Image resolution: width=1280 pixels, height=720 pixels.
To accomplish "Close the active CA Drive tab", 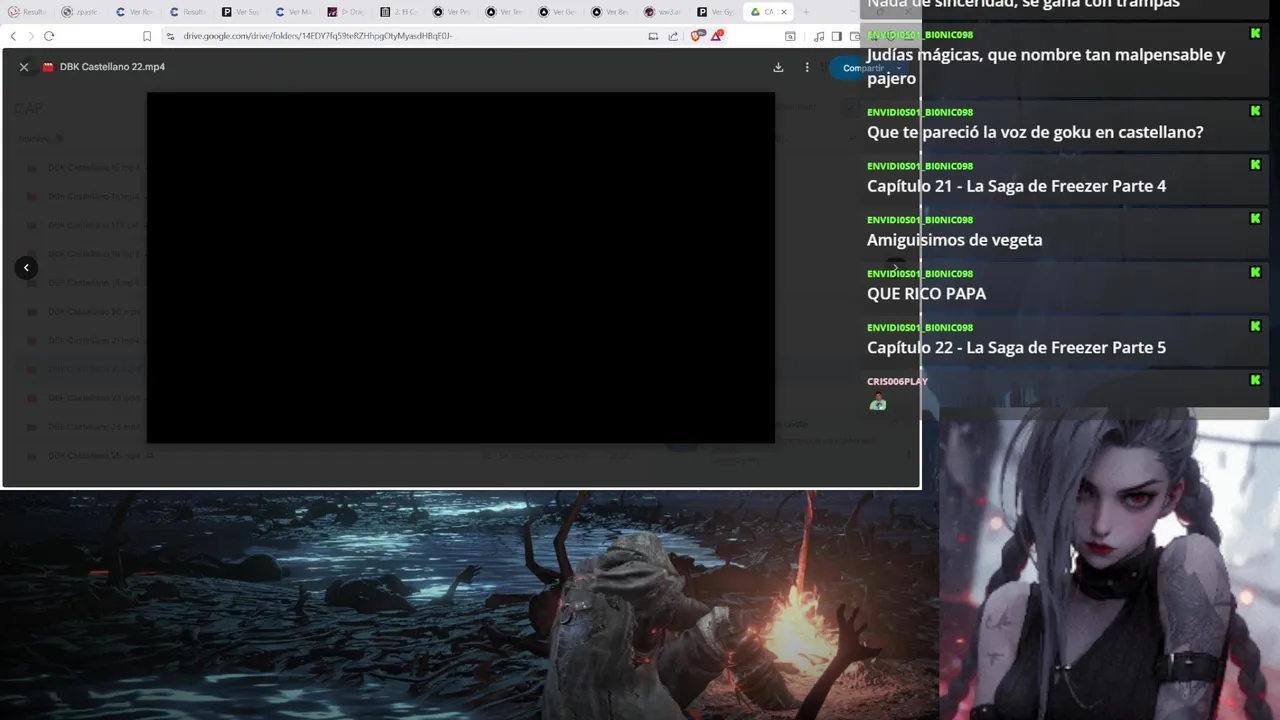I will click(x=783, y=12).
